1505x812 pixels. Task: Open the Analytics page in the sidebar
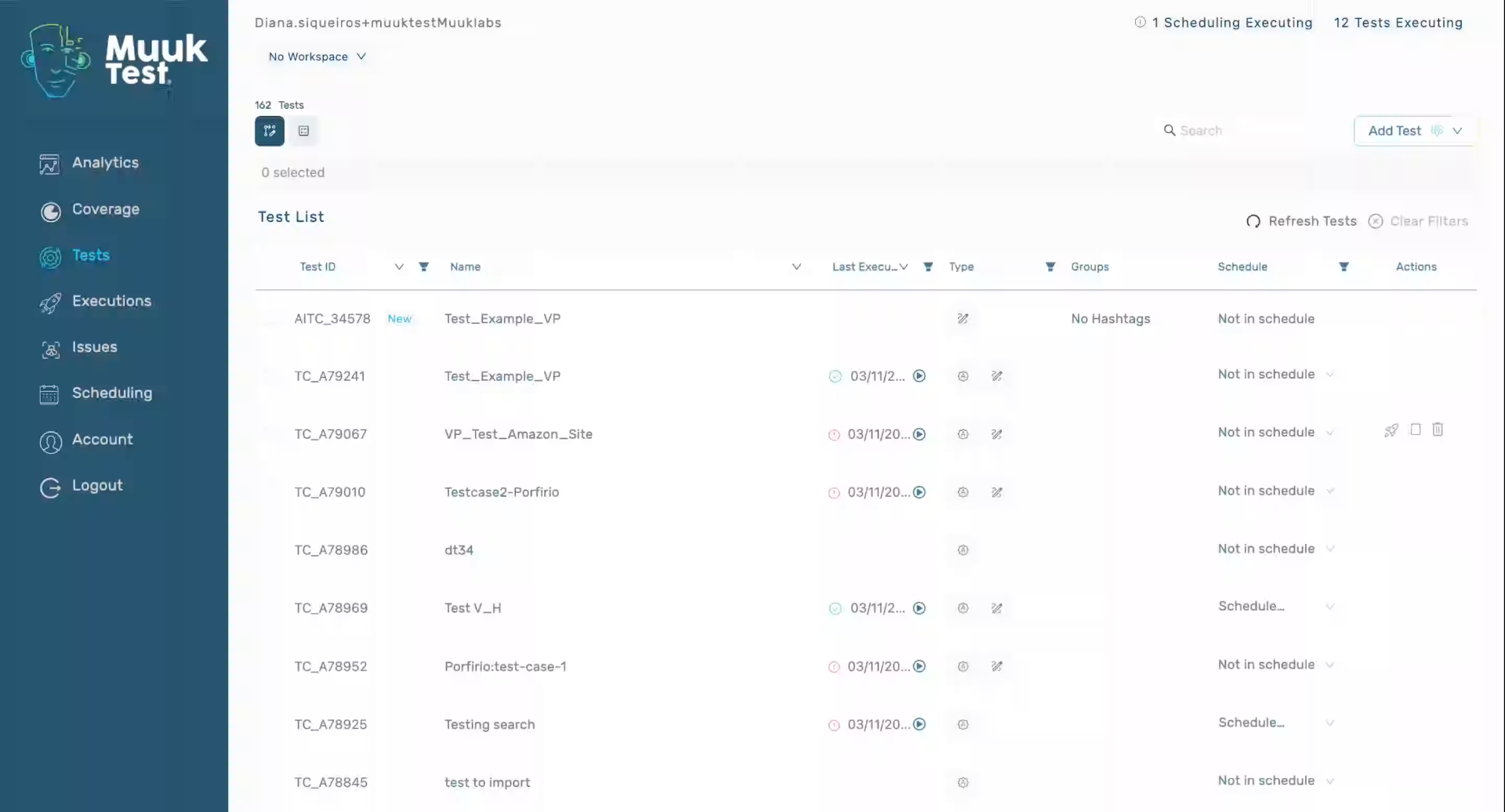[89, 163]
